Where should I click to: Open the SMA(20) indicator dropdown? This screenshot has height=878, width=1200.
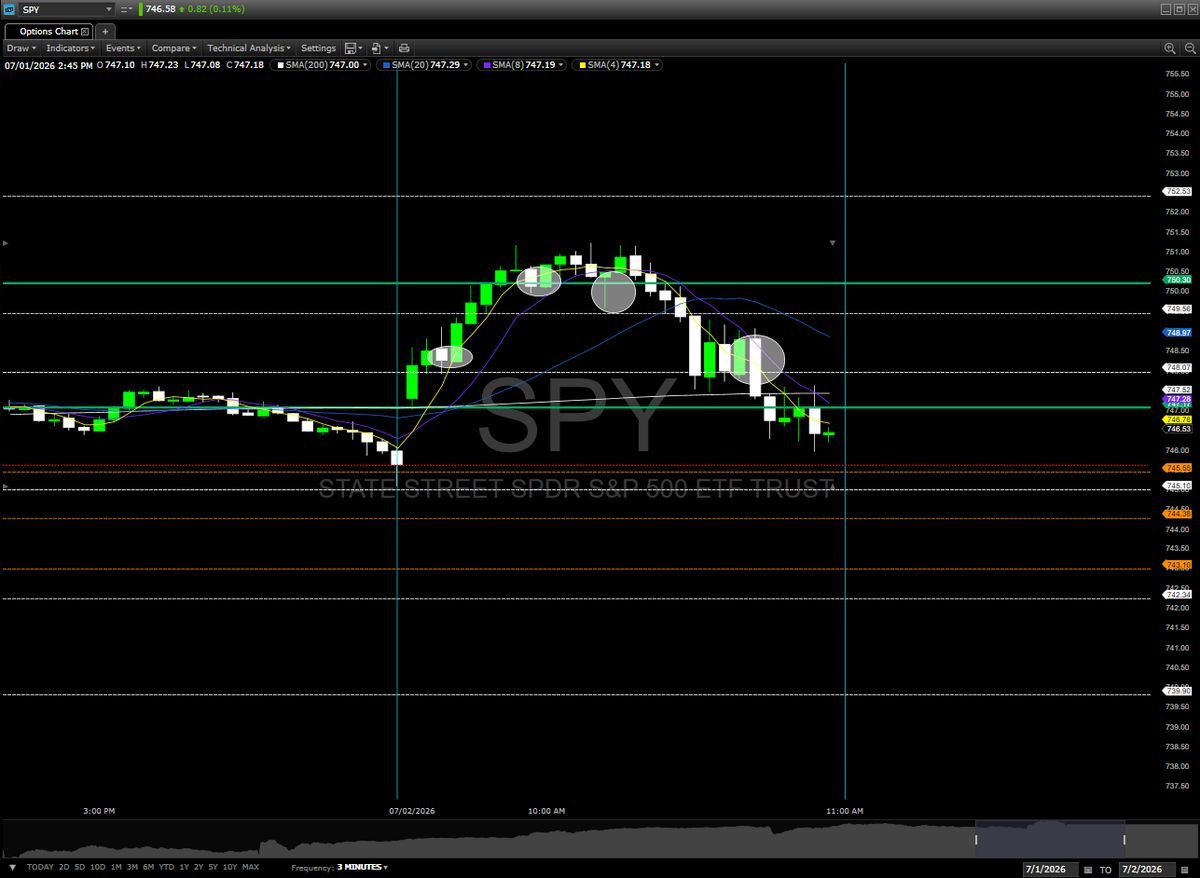464,65
